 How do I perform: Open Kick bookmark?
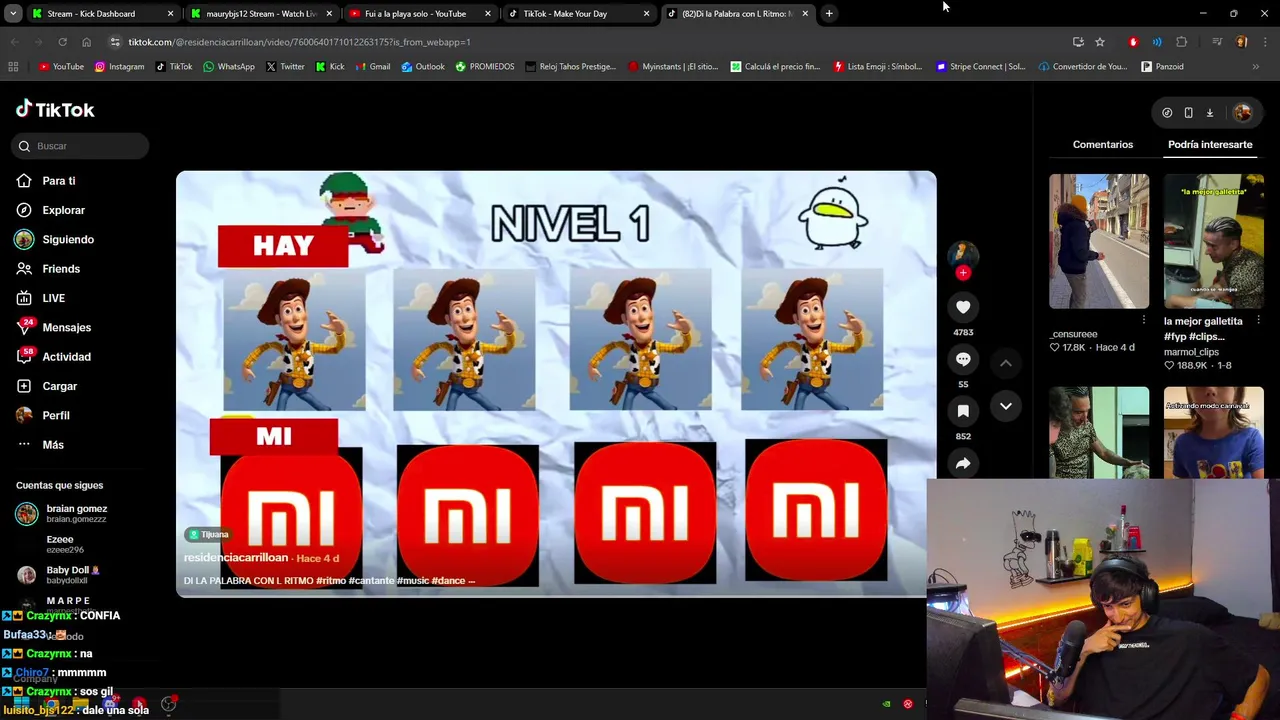tap(330, 67)
